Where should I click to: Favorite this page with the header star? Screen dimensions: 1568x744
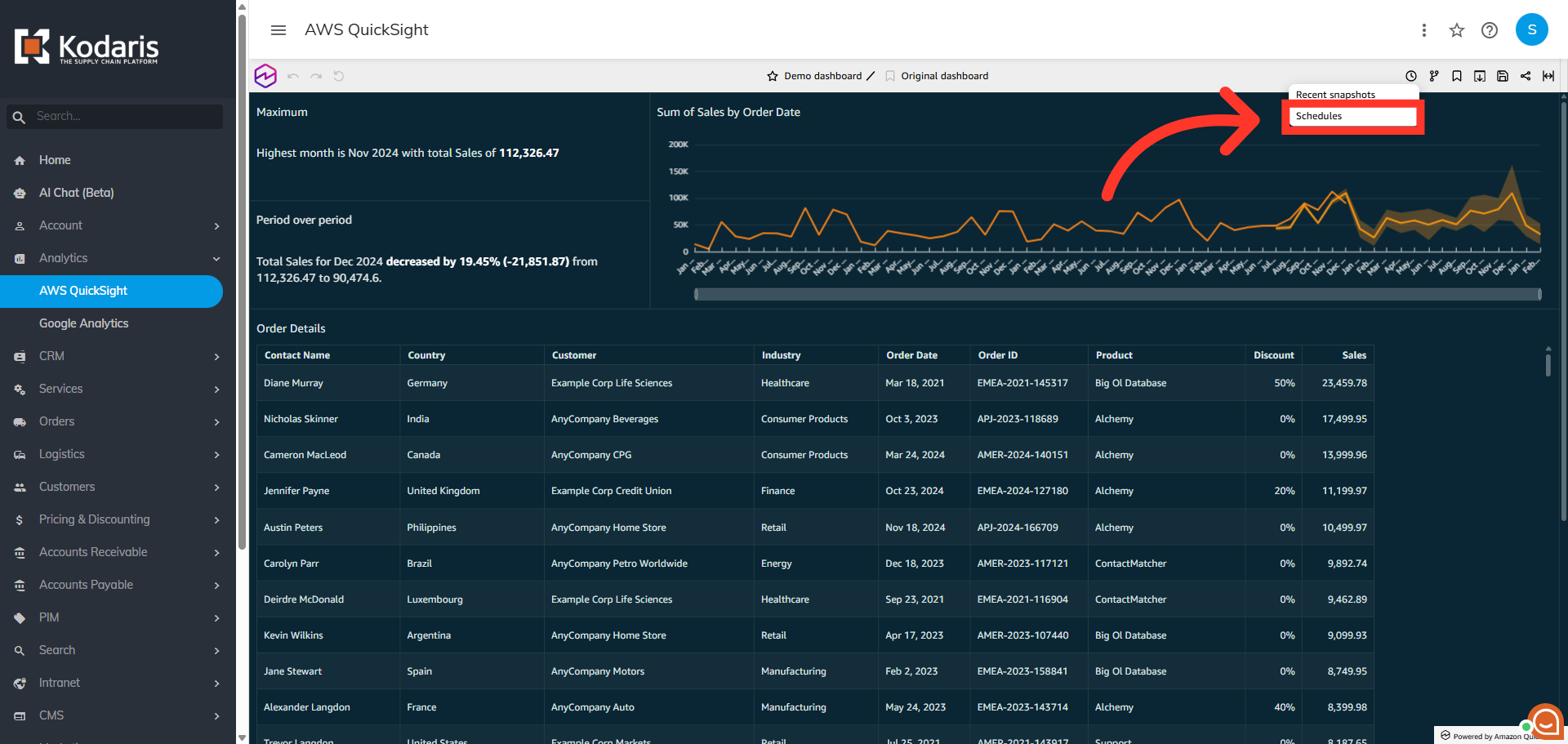tap(1456, 30)
